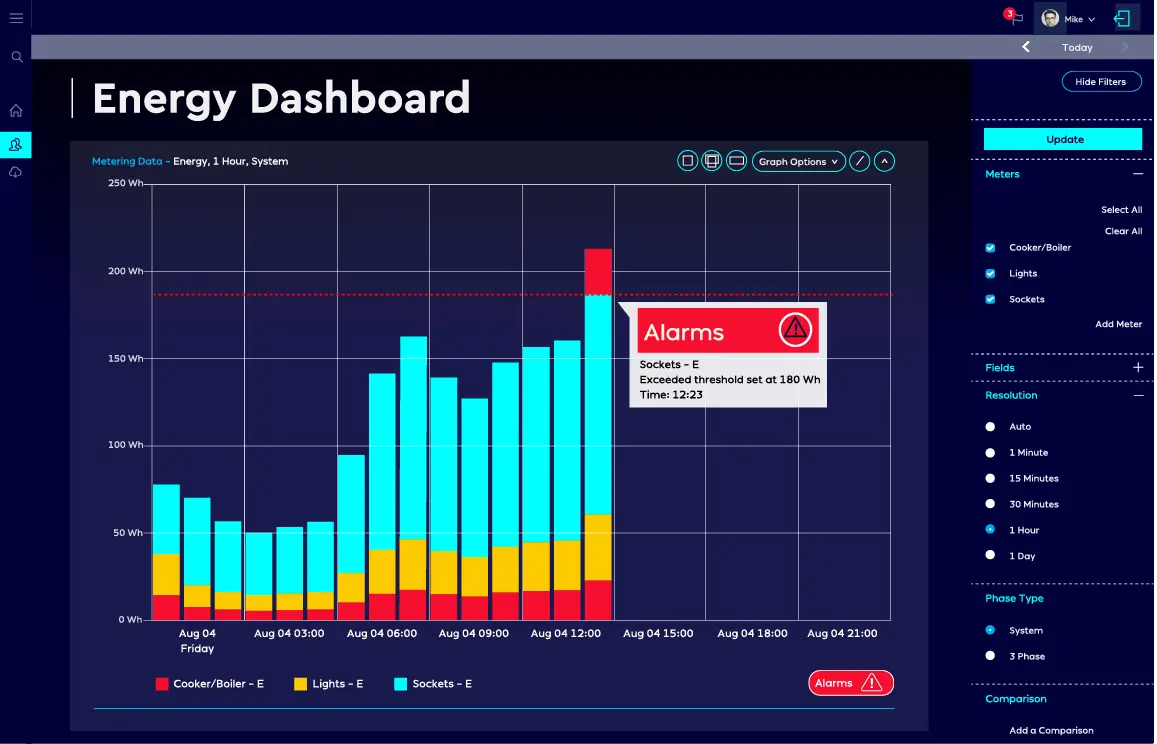Image resolution: width=1157 pixels, height=744 pixels.
Task: Select the overlapping squares graph layout icon
Action: tap(712, 161)
